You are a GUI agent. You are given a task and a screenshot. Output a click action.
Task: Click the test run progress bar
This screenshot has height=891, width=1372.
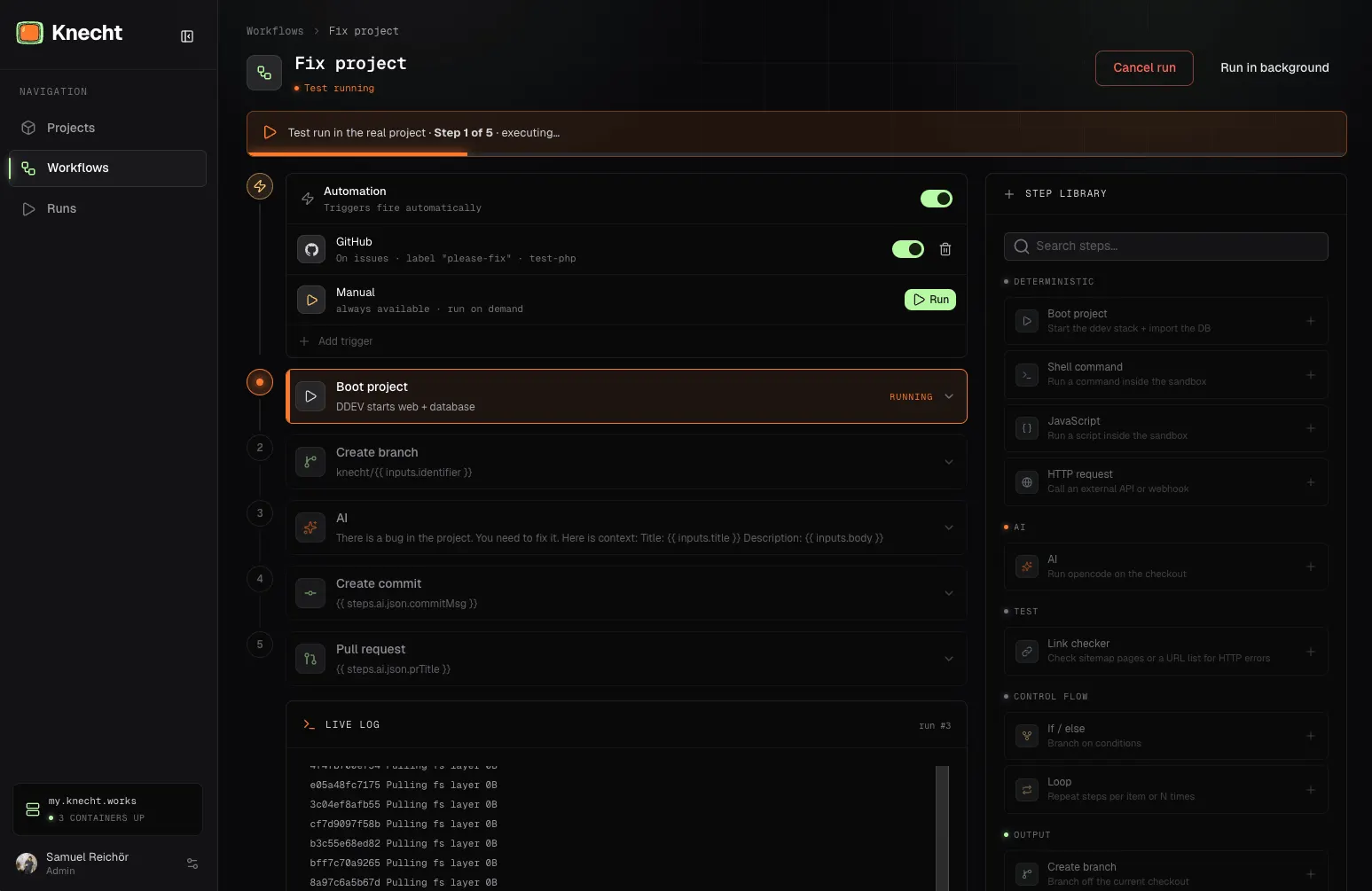pyautogui.click(x=796, y=154)
